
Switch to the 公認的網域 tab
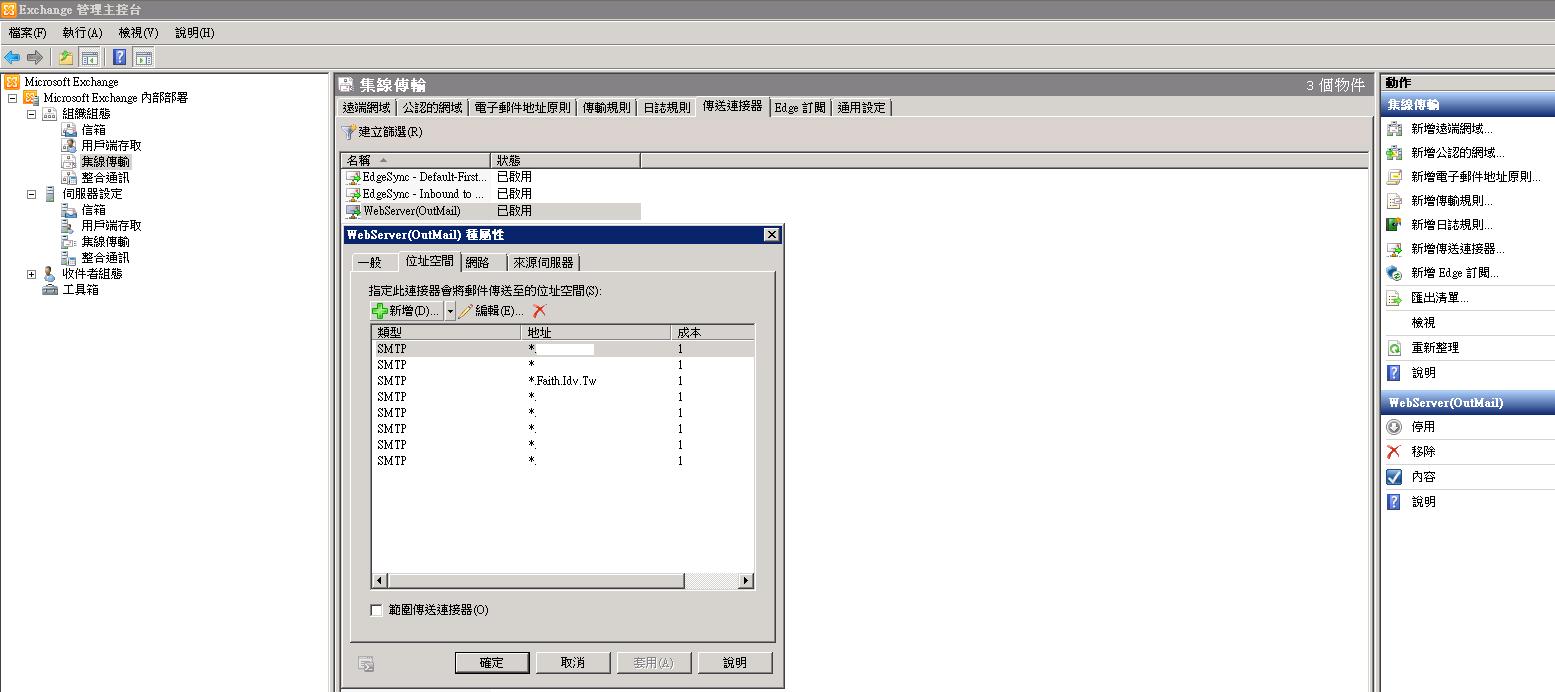click(x=432, y=107)
